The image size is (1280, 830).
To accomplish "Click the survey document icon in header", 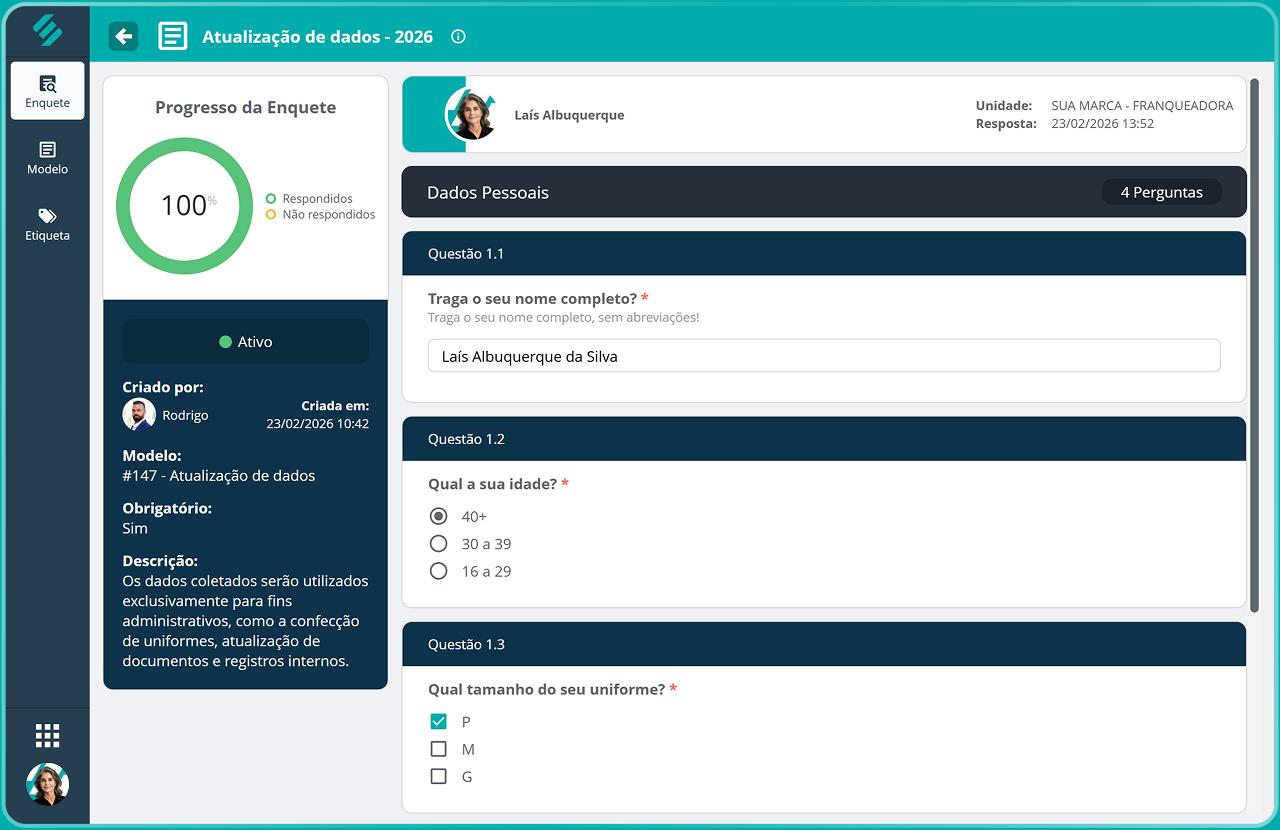I will click(173, 37).
